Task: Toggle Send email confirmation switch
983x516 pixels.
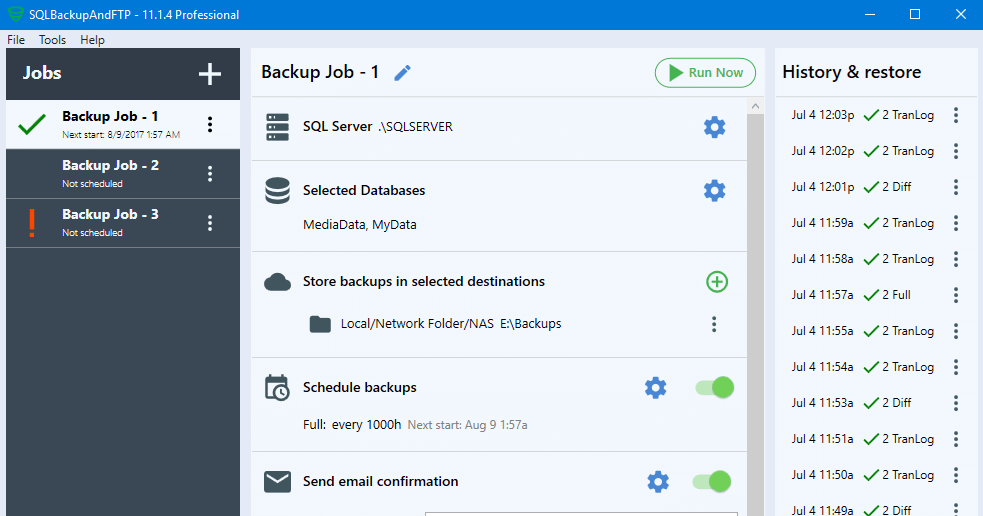Action: coord(712,482)
